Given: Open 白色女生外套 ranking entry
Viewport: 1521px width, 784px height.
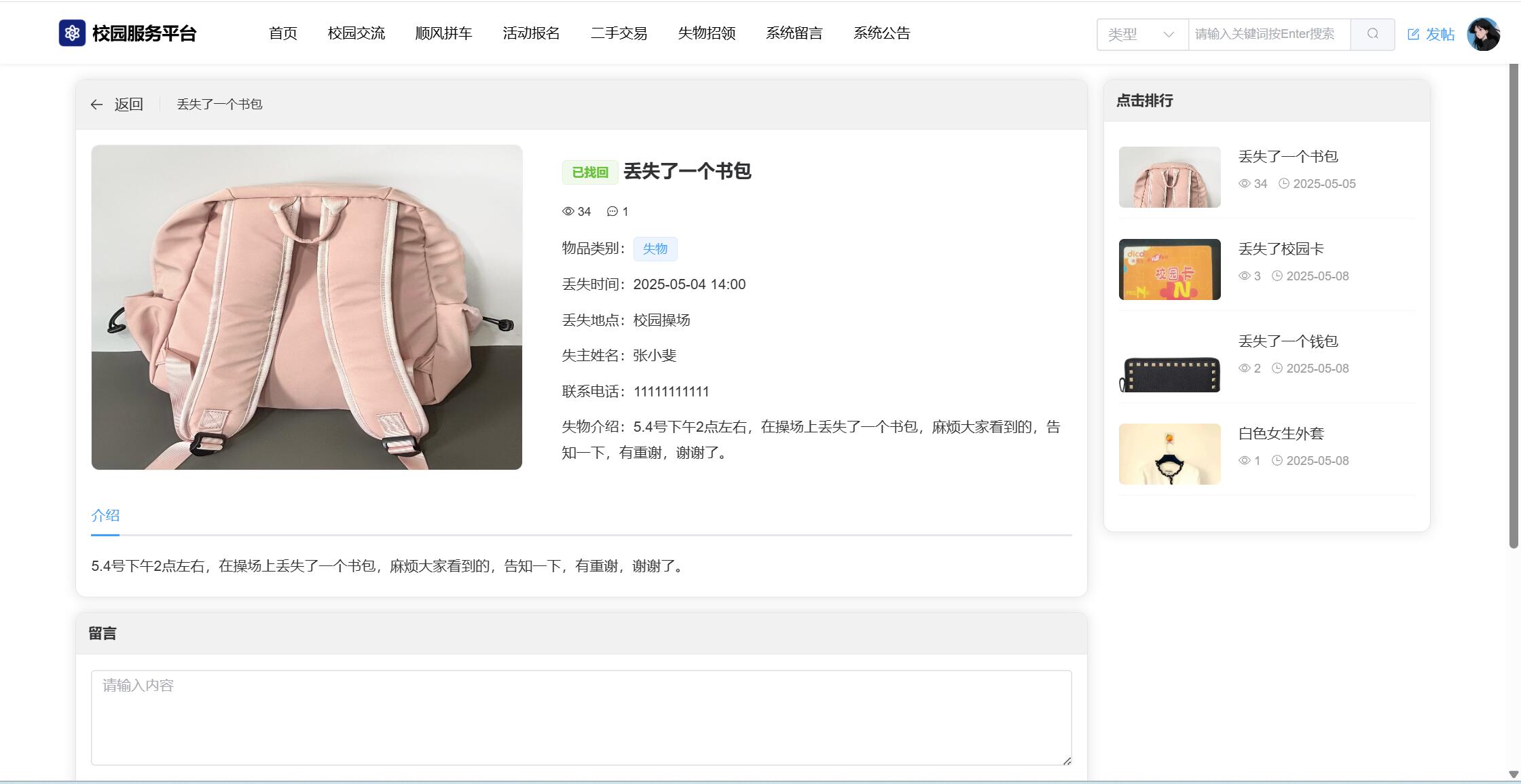Looking at the screenshot, I should coord(1281,434).
